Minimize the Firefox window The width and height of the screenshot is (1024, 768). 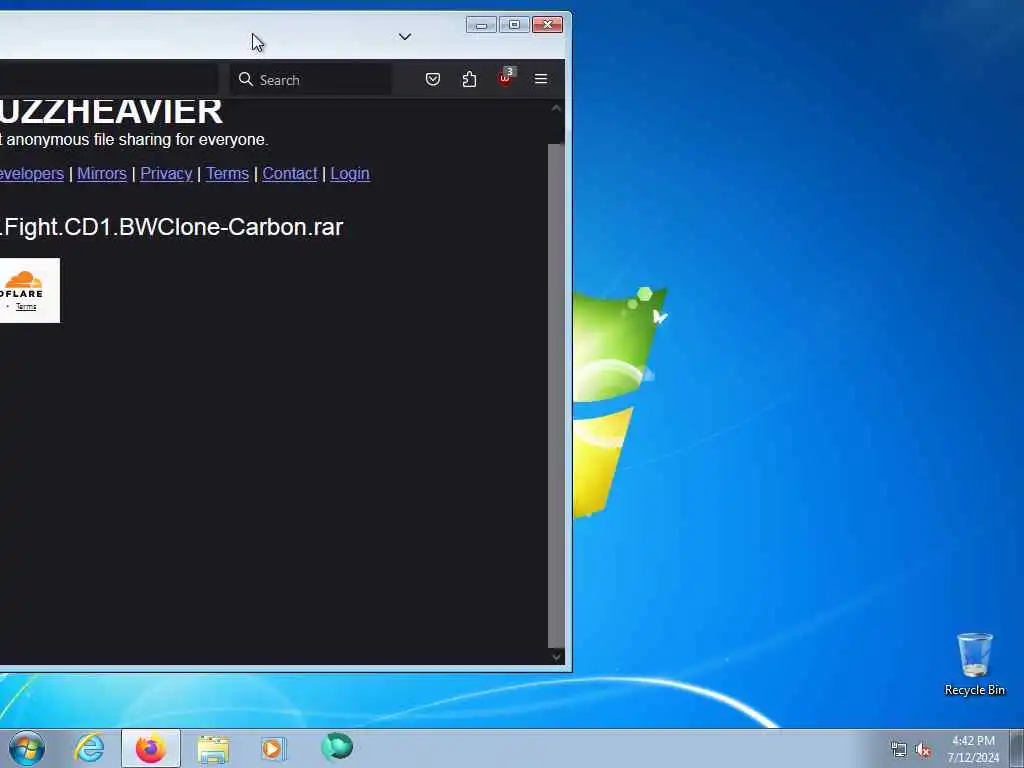click(481, 25)
